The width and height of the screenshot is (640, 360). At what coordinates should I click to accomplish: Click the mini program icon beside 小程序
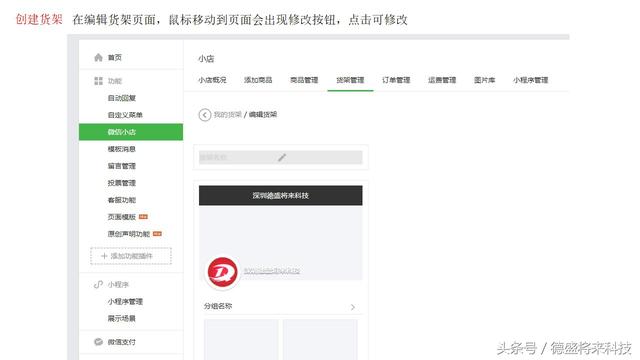tap(98, 284)
